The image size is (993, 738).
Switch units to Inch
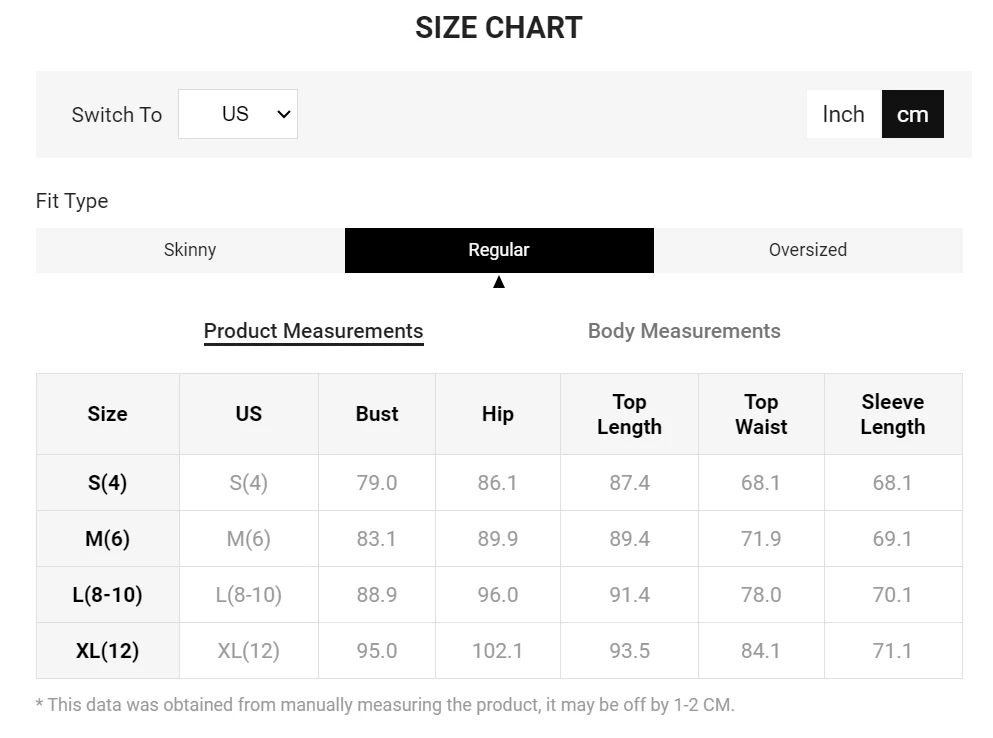tap(843, 114)
